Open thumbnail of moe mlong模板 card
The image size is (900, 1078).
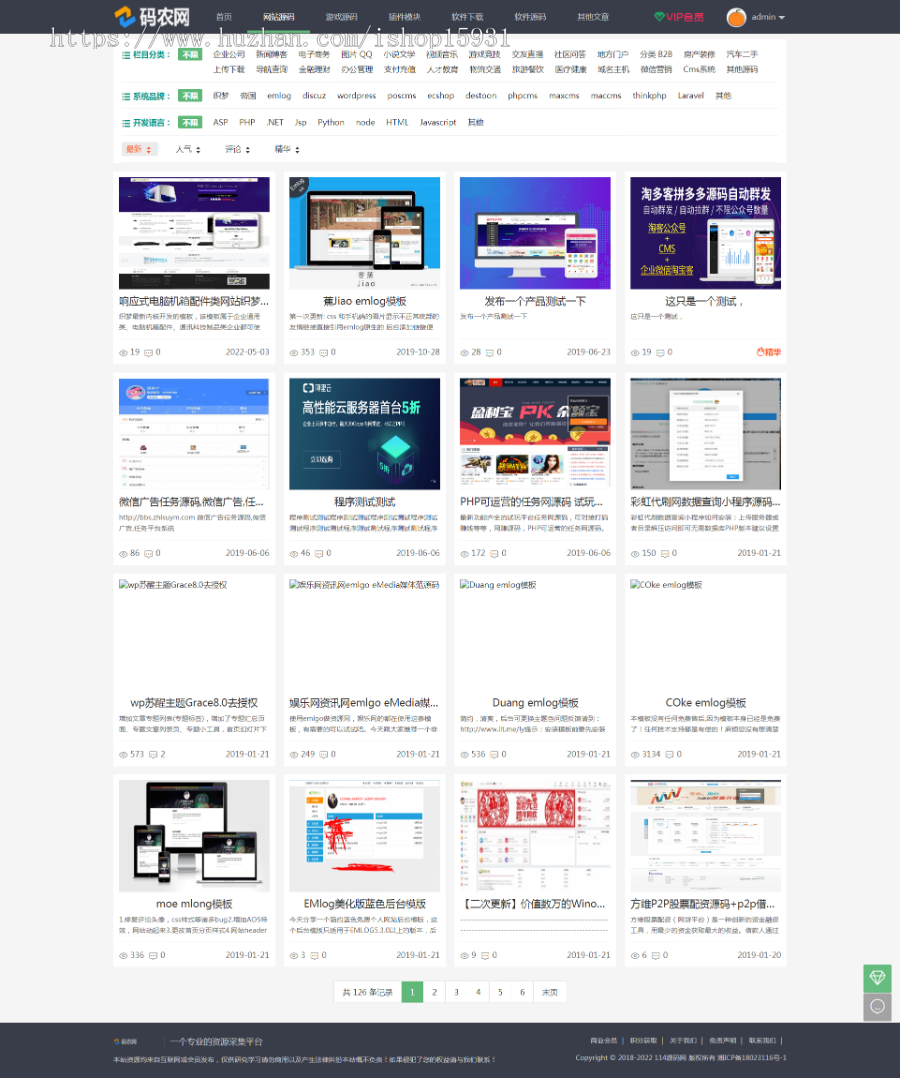point(194,835)
